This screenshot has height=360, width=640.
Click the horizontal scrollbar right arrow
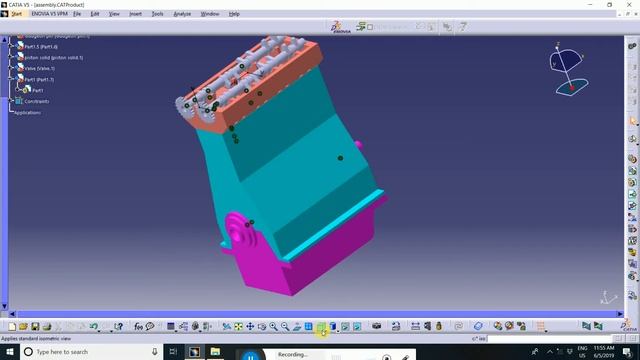click(x=620, y=314)
